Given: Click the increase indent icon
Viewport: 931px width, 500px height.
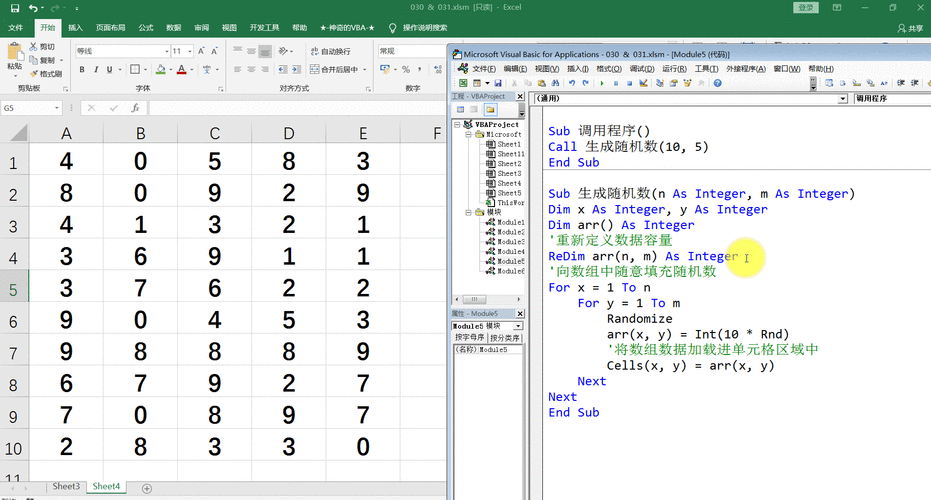Looking at the screenshot, I should point(295,69).
